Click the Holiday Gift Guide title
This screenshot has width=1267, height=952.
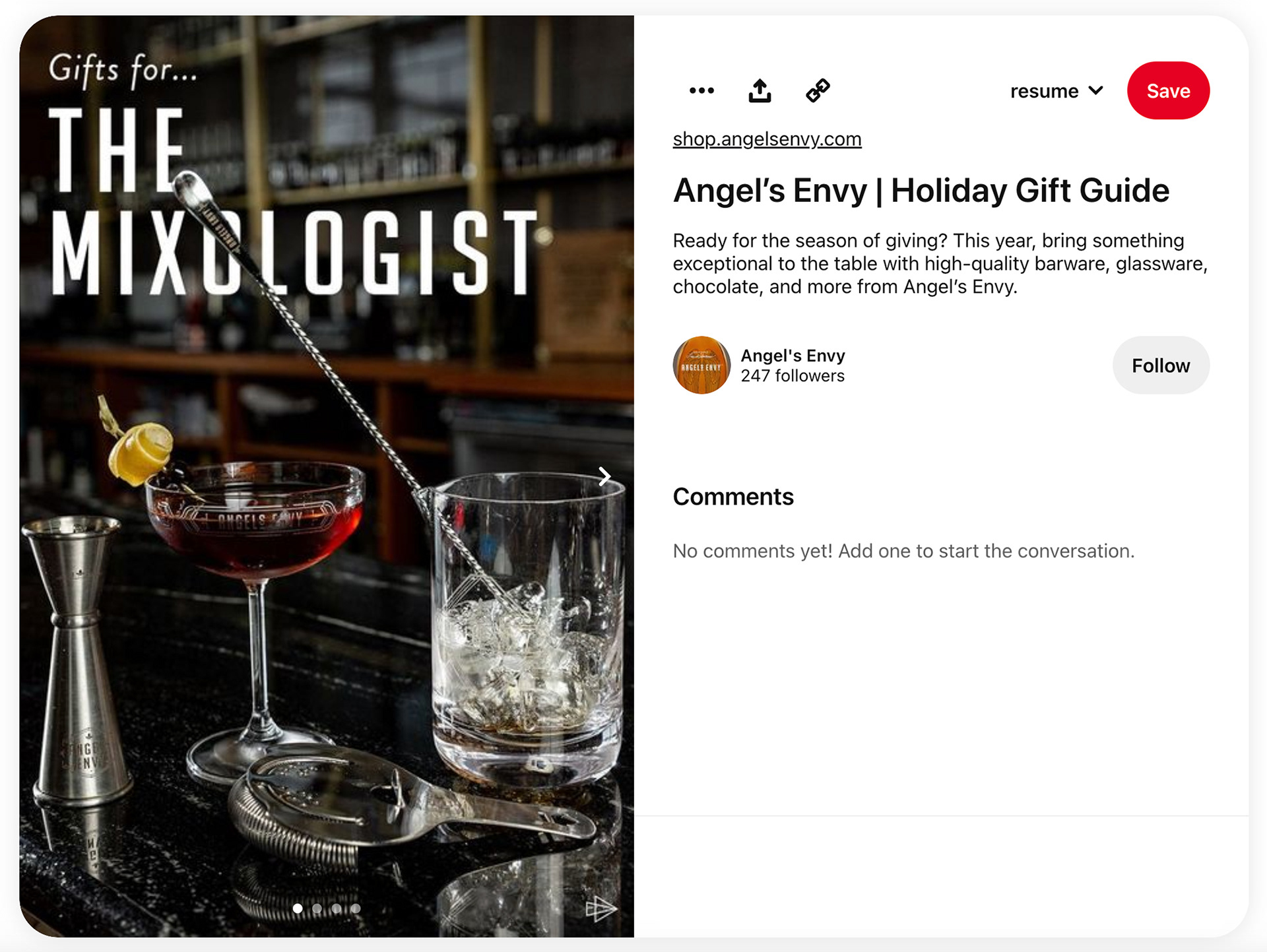pyautogui.click(x=921, y=191)
